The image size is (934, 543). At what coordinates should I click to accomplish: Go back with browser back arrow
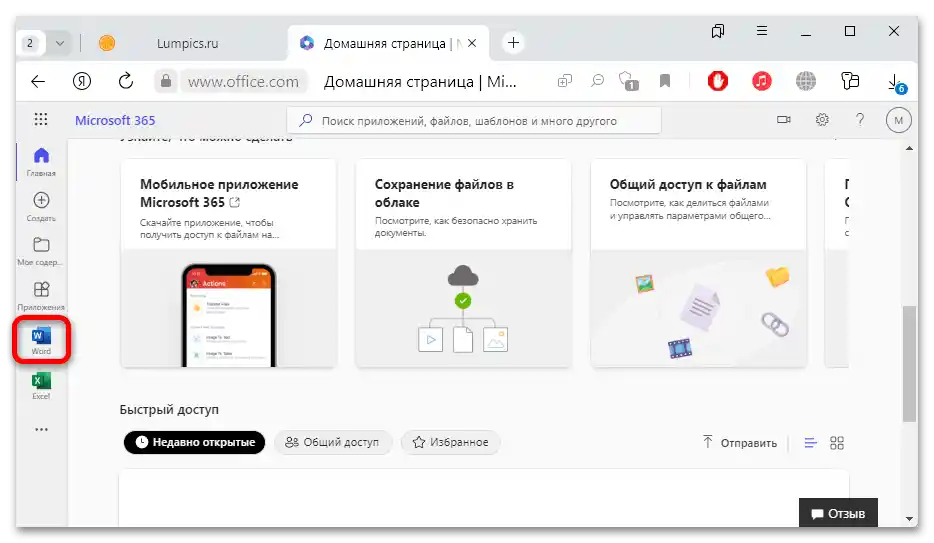coord(38,81)
